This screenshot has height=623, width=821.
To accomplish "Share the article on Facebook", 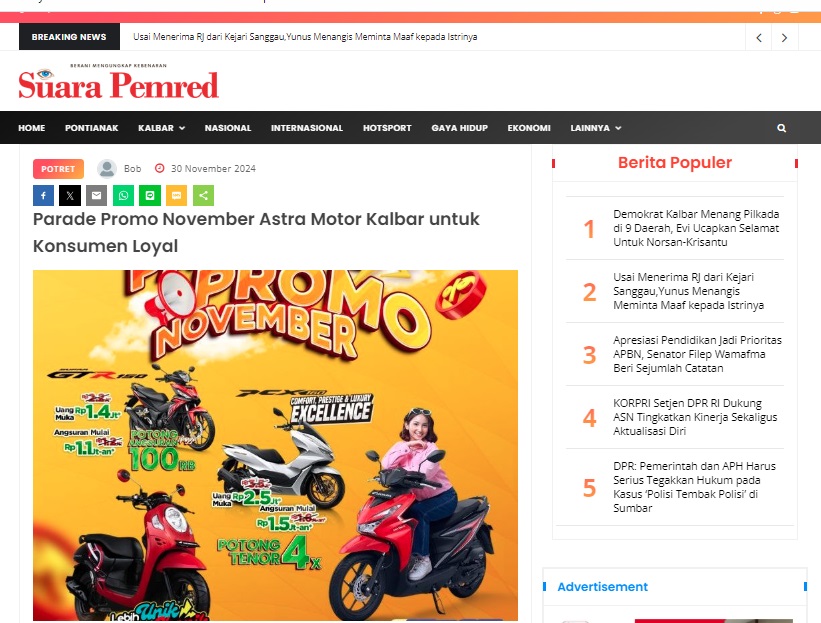I will click(43, 196).
